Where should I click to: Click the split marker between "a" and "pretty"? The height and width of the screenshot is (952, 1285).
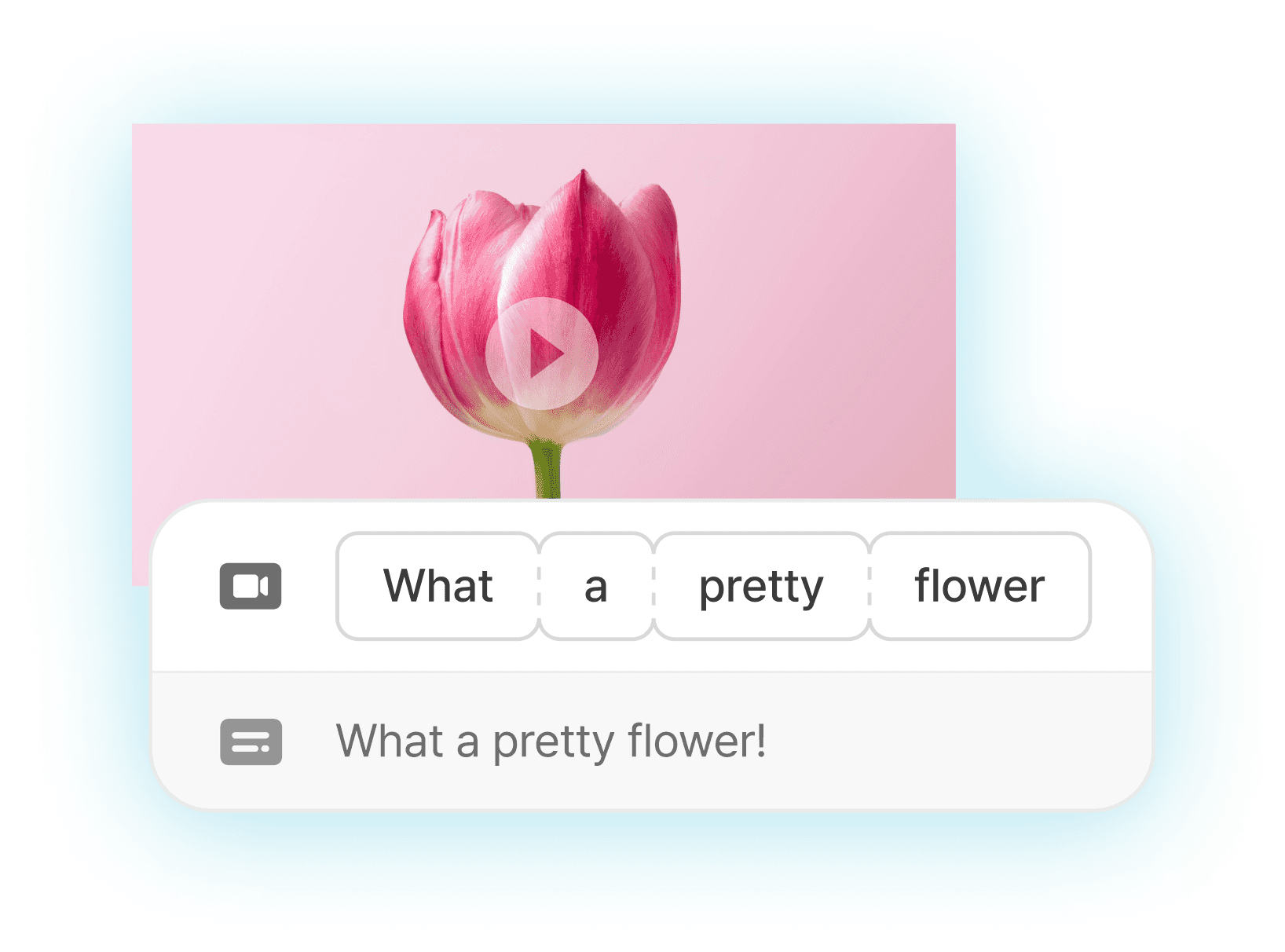pyautogui.click(x=653, y=586)
